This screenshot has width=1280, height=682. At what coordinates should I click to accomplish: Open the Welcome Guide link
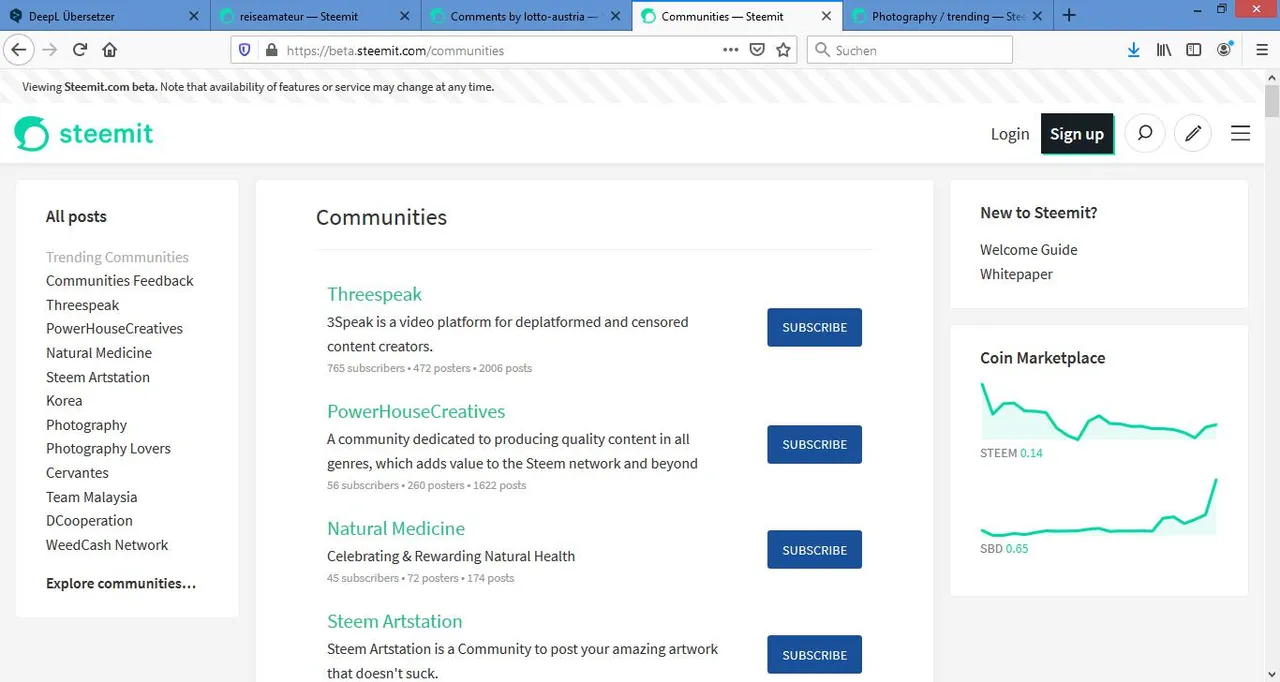click(x=1028, y=250)
